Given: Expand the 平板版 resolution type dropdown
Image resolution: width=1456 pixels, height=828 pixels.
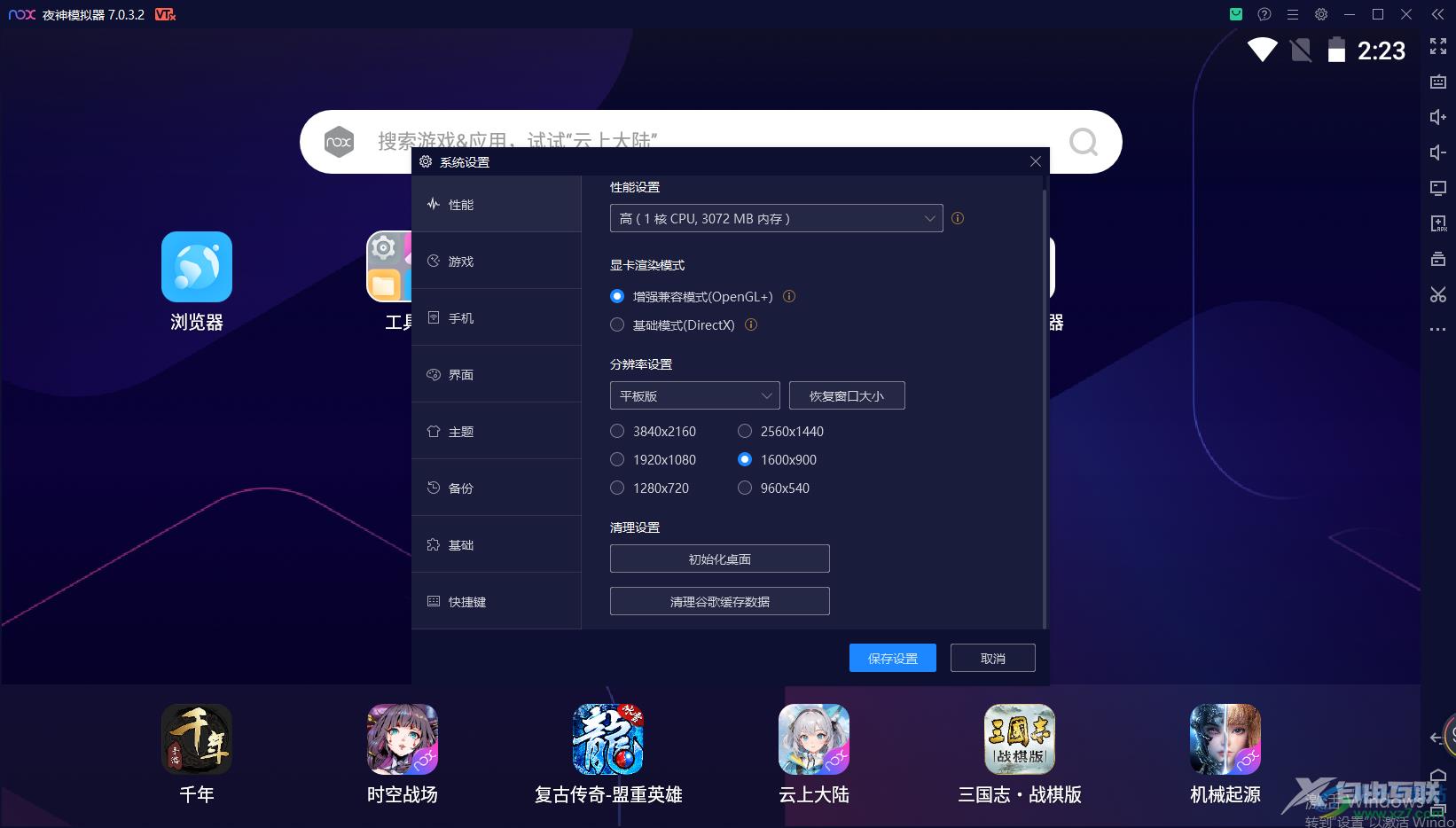Looking at the screenshot, I should tap(695, 395).
